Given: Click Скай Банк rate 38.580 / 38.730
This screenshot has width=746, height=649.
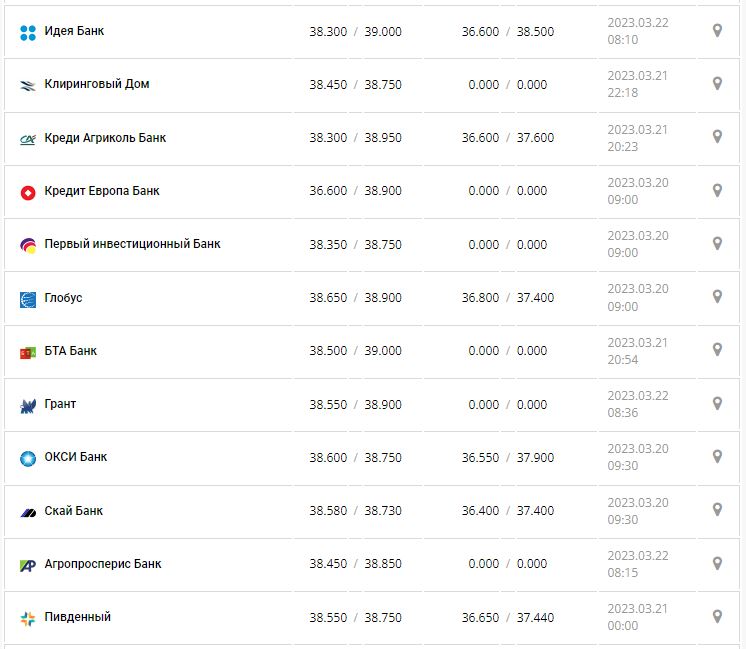Looking at the screenshot, I should click(x=355, y=511).
